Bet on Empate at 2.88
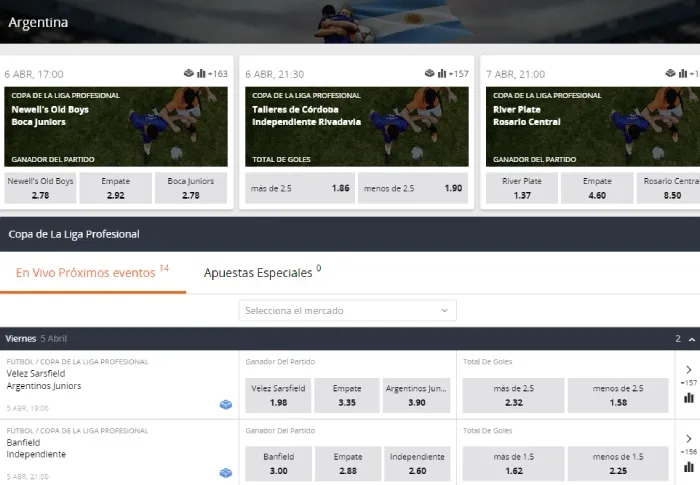700x485 pixels. (x=348, y=464)
